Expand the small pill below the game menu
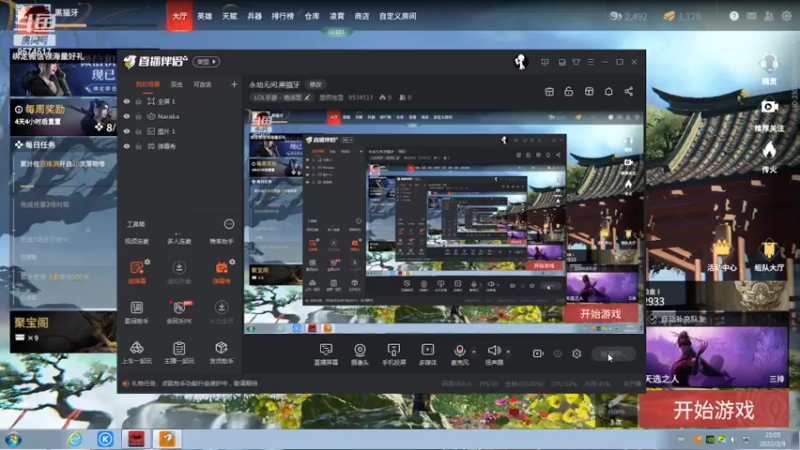 pyautogui.click(x=336, y=32)
